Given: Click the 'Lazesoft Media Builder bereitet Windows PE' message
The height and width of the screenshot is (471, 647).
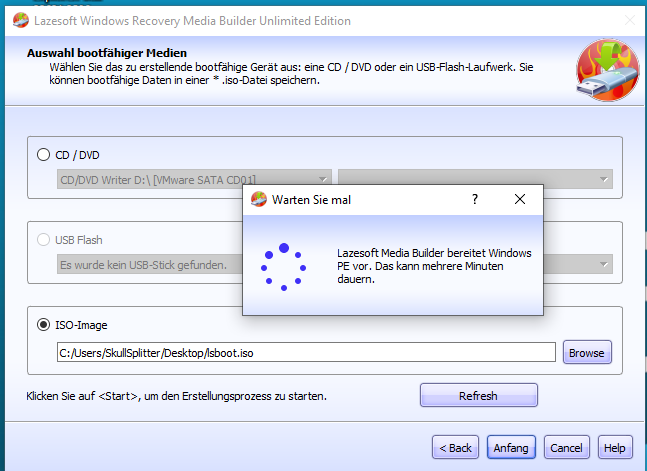Looking at the screenshot, I should 434,266.
